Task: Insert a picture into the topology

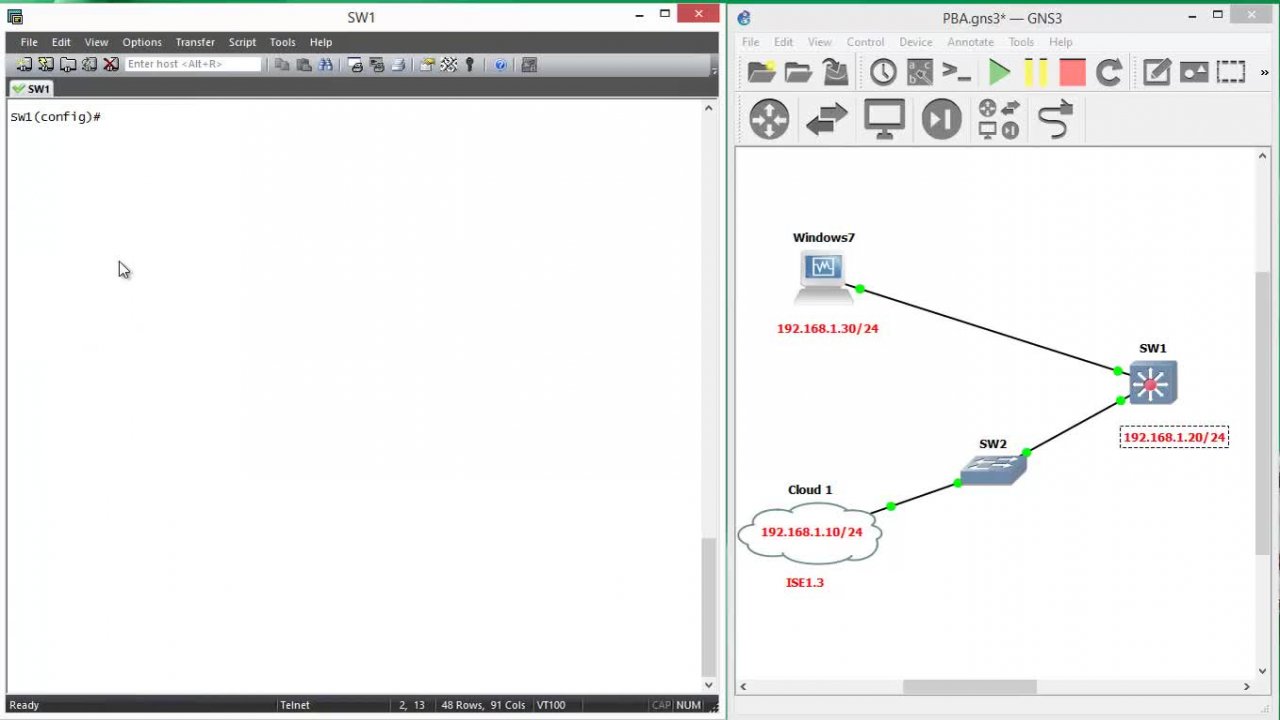Action: click(x=1193, y=72)
